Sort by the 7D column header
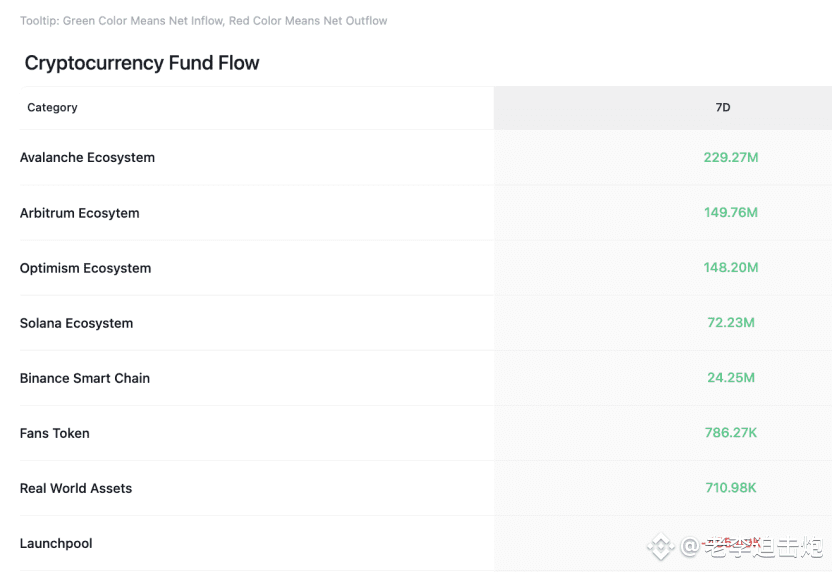Viewport: 832px width, 572px height. [723, 108]
